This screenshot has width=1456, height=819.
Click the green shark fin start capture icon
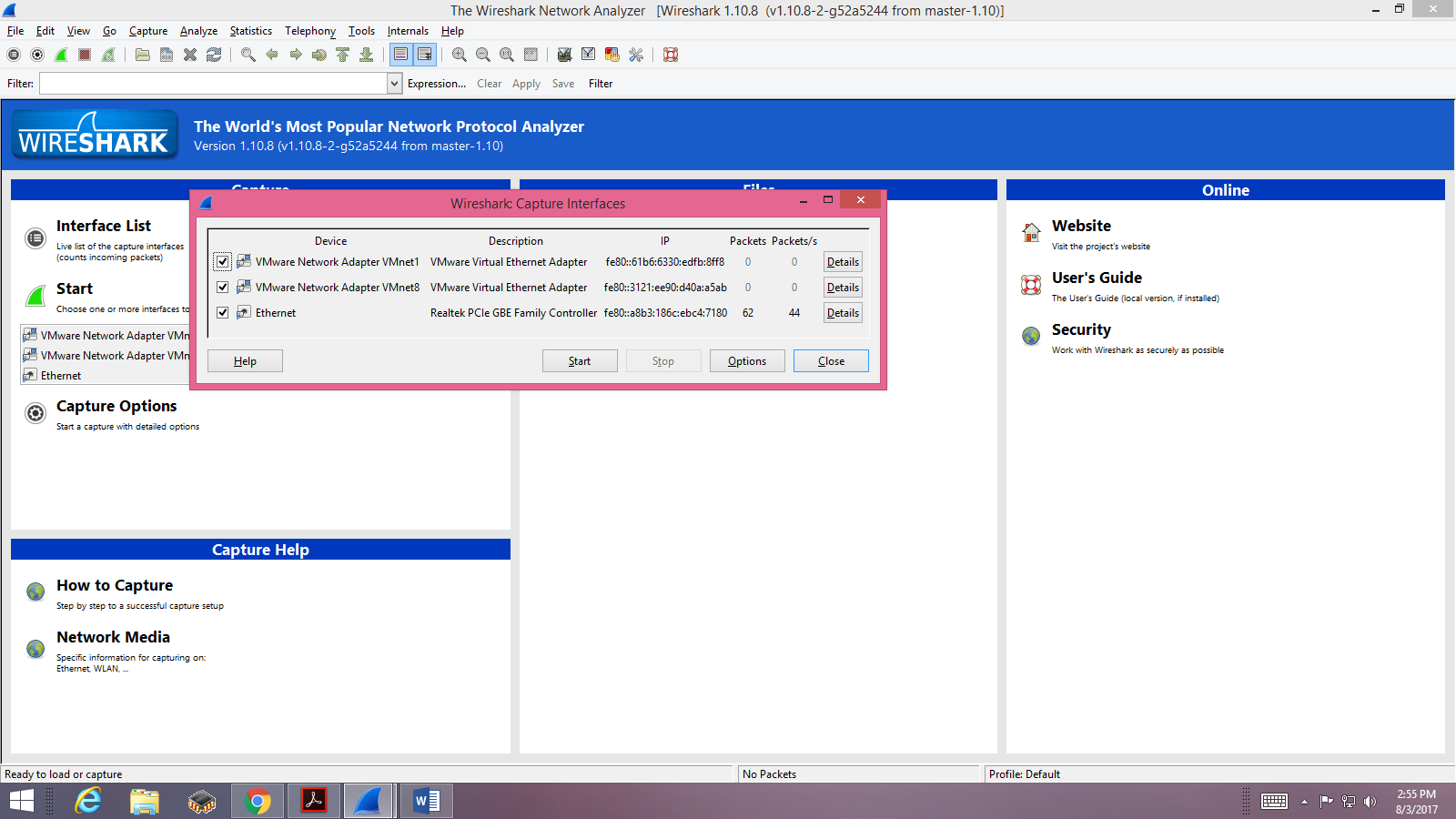click(x=61, y=55)
